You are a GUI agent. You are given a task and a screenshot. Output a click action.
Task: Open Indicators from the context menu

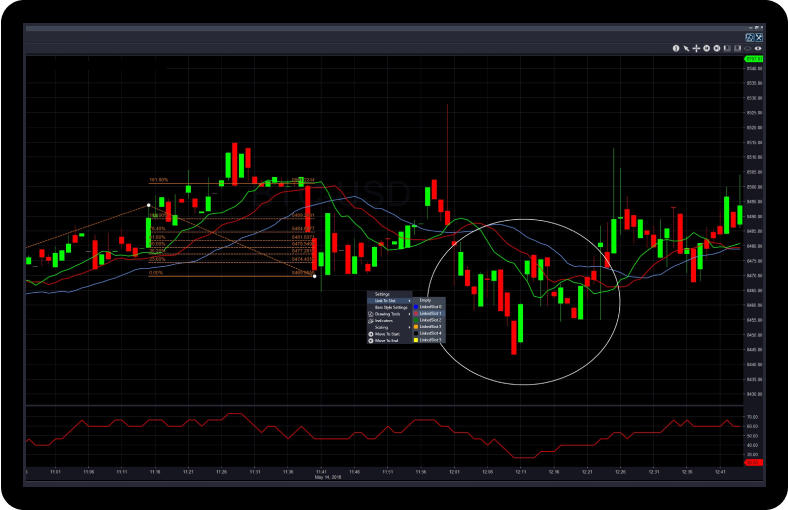tap(384, 321)
